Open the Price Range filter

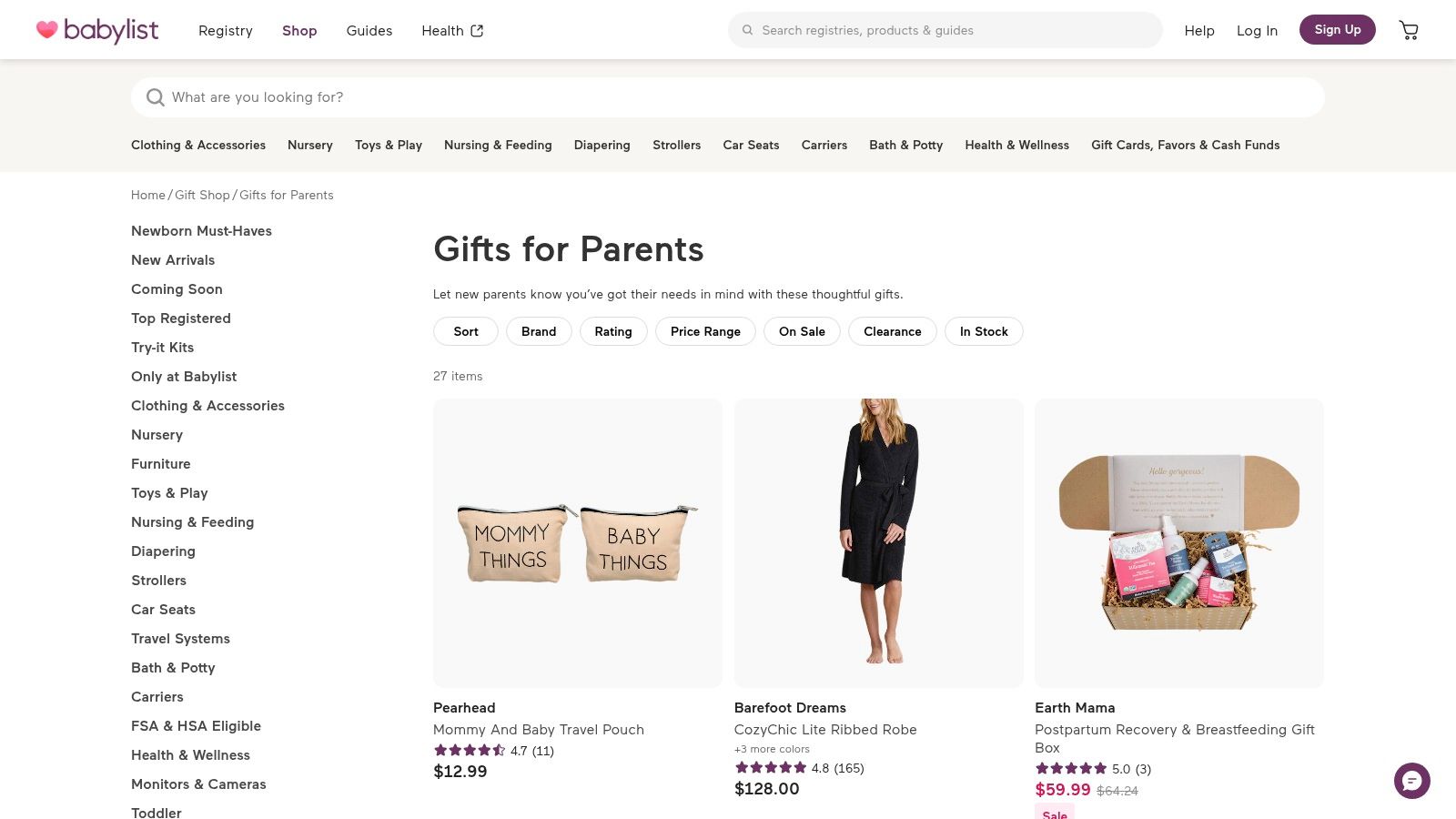tap(705, 331)
